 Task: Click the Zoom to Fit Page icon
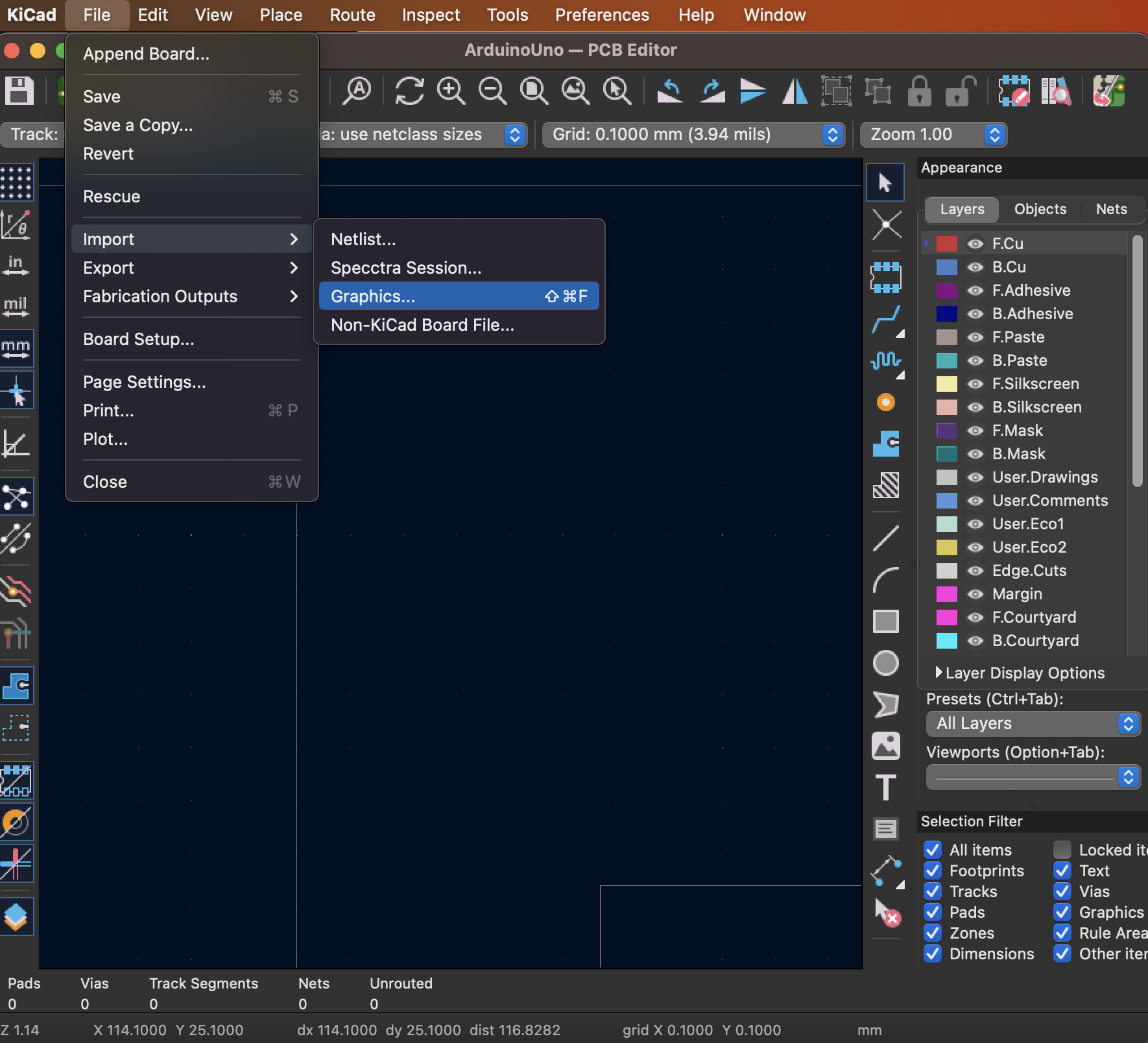(x=534, y=91)
